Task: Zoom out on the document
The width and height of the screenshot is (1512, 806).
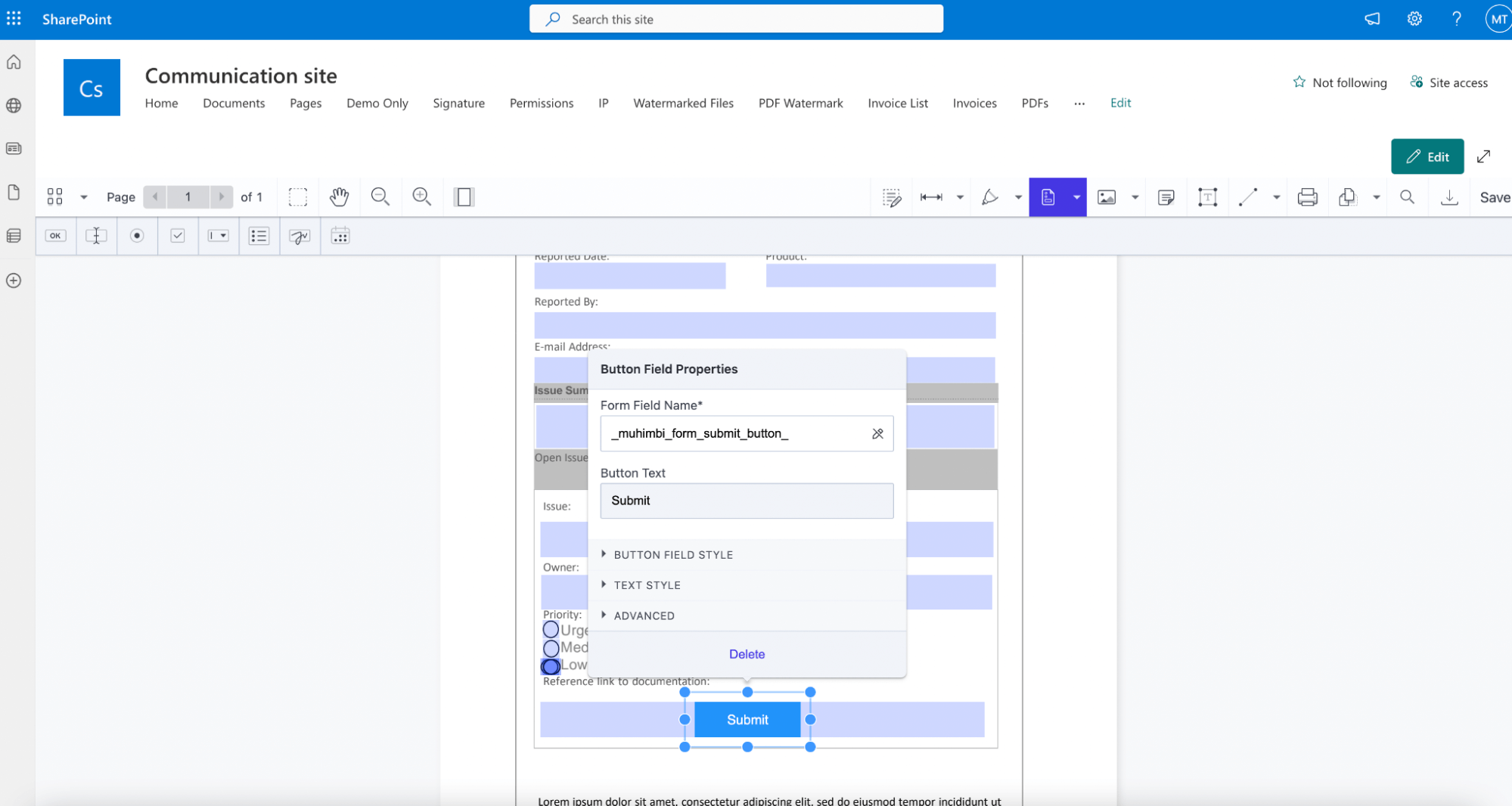Action: coord(380,197)
